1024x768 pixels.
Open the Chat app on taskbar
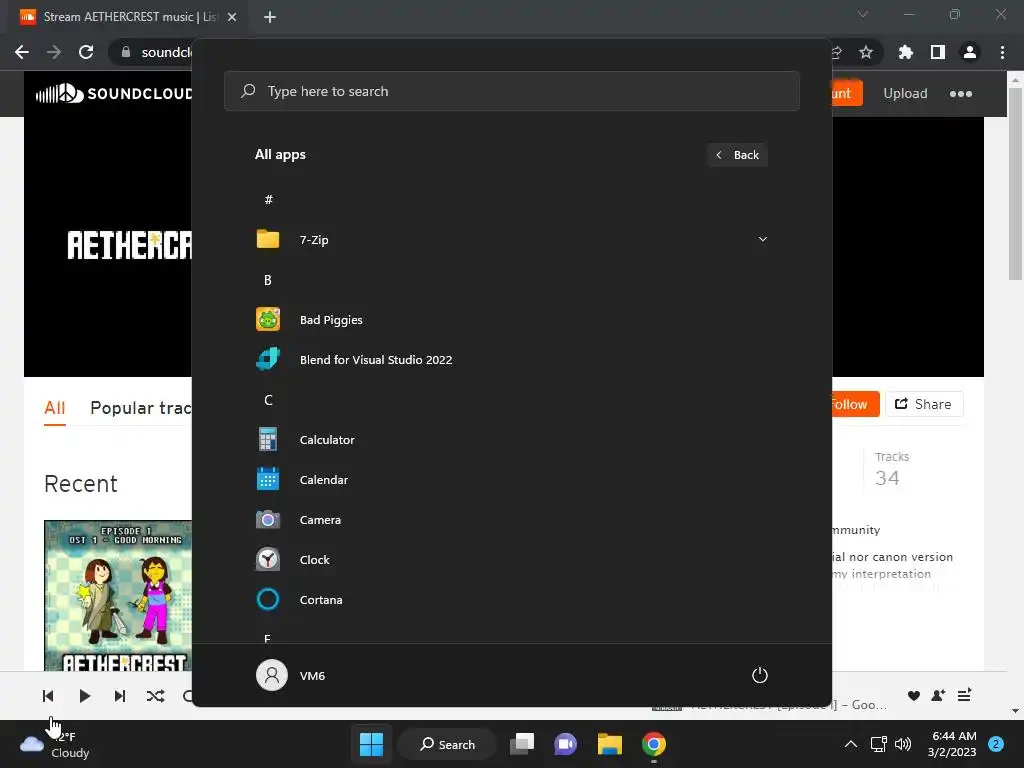point(566,744)
